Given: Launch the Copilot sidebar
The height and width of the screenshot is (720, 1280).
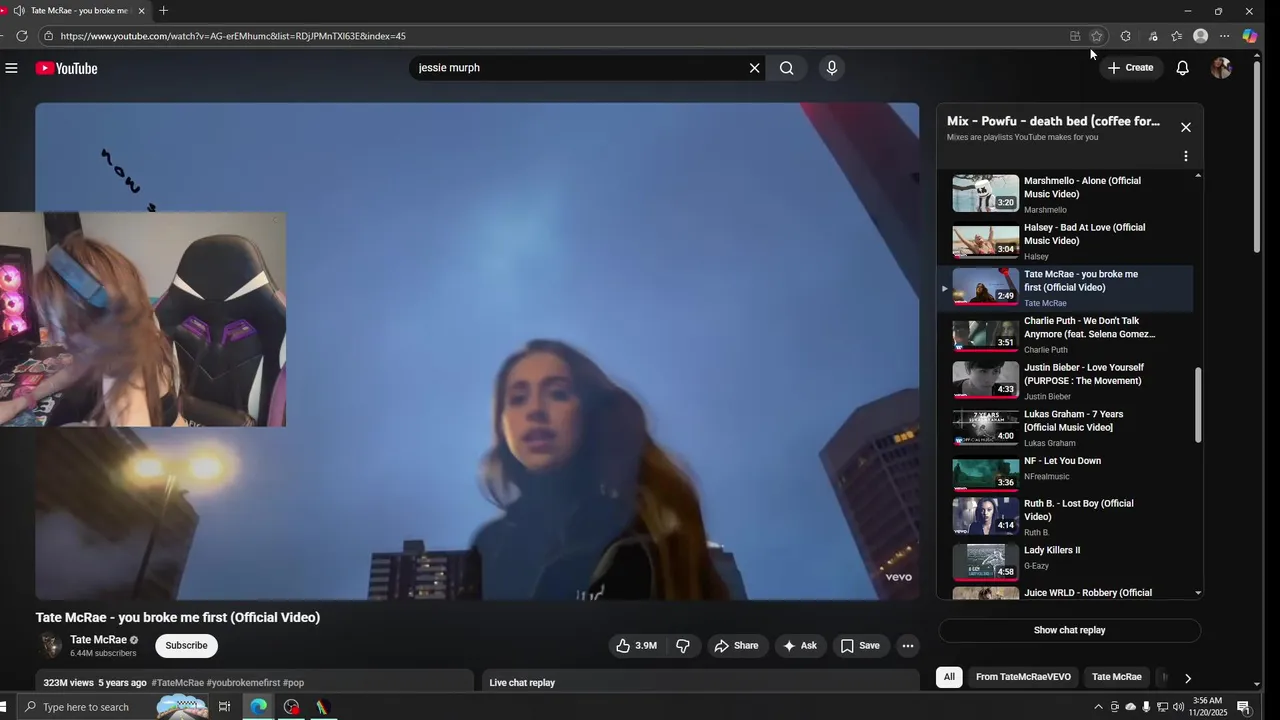Looking at the screenshot, I should tap(1250, 36).
